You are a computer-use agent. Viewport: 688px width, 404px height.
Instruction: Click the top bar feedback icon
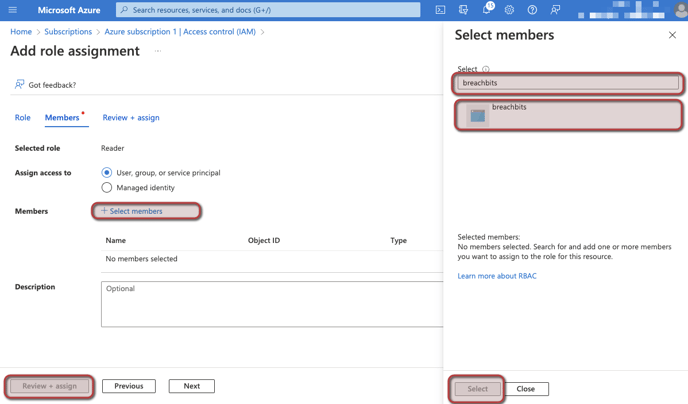555,10
